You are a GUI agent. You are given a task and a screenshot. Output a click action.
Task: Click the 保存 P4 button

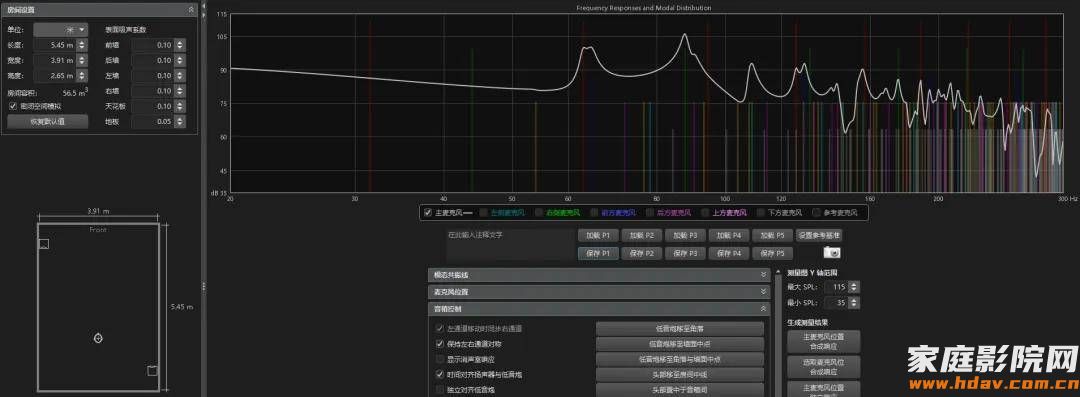click(729, 253)
